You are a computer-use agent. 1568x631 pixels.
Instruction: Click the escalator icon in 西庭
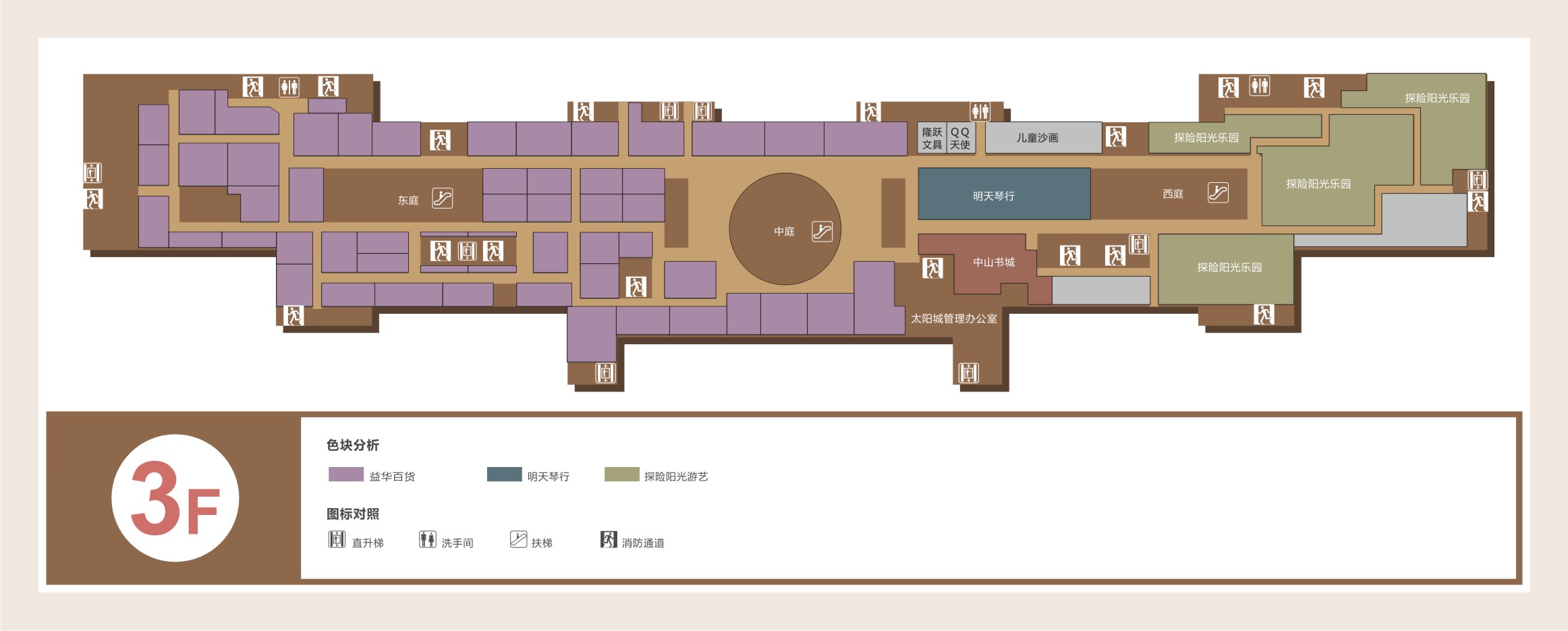pos(1218,193)
